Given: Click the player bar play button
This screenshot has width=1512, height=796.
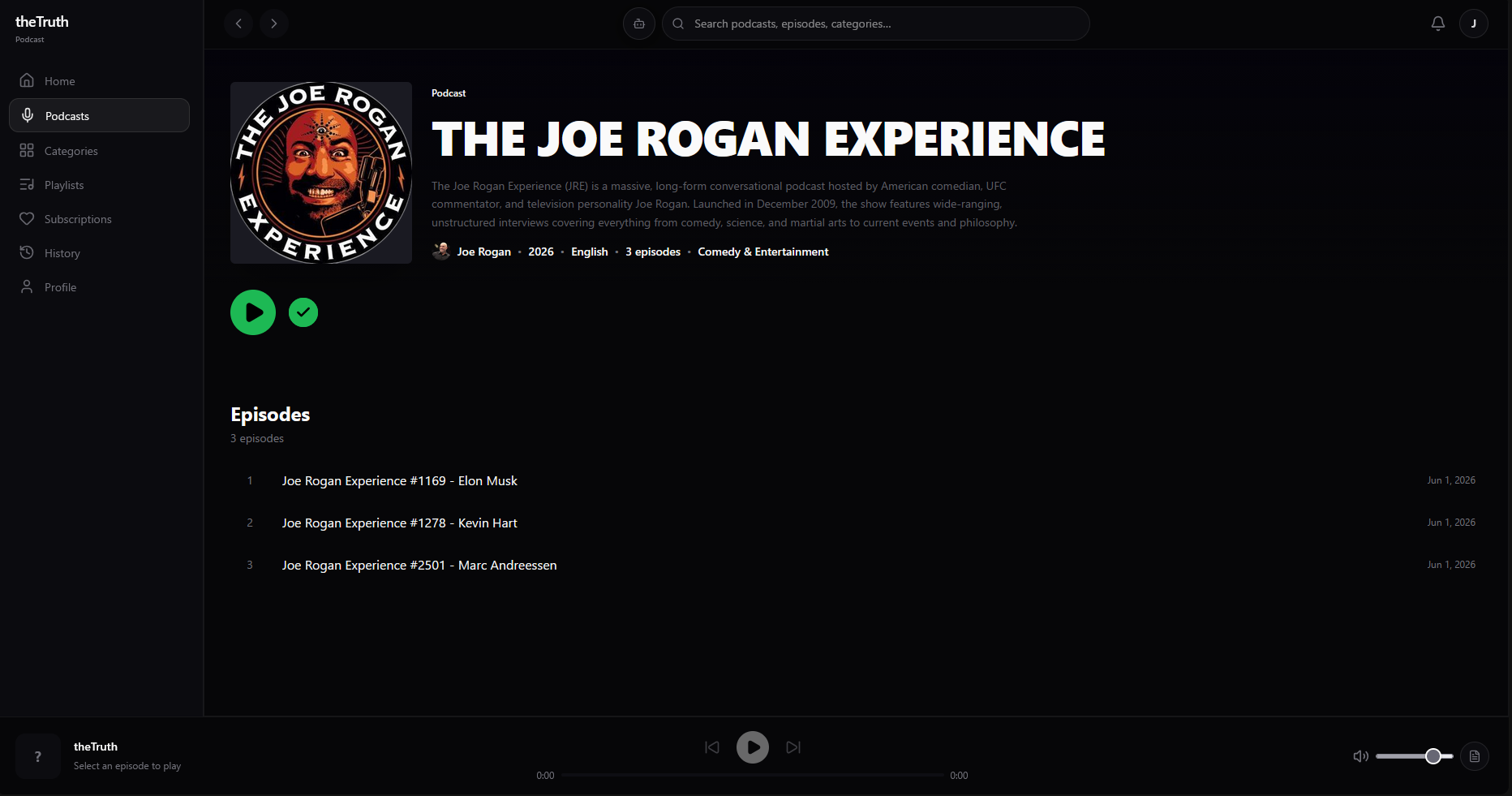Looking at the screenshot, I should point(753,747).
